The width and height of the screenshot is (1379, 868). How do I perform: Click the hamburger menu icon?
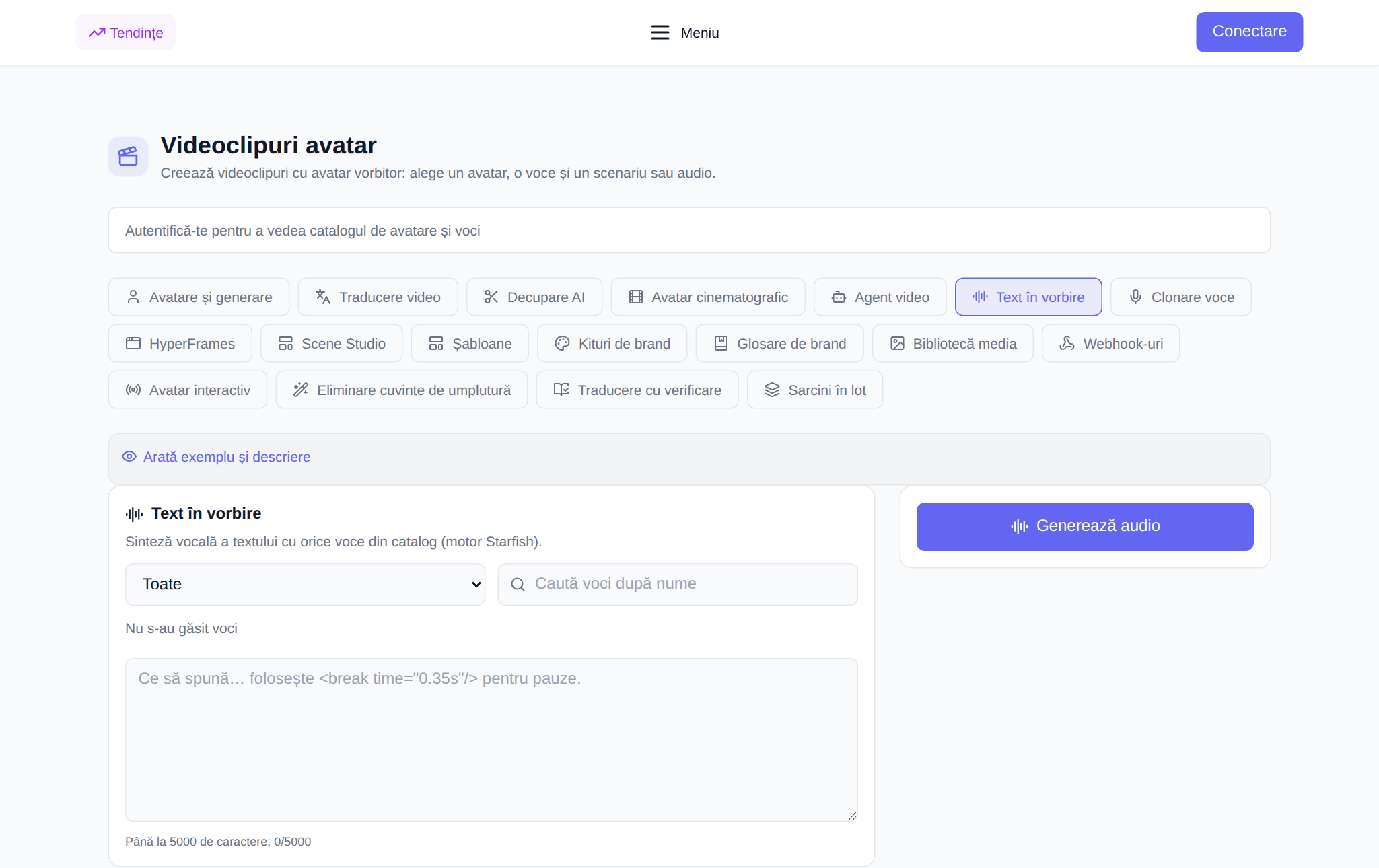pyautogui.click(x=660, y=32)
